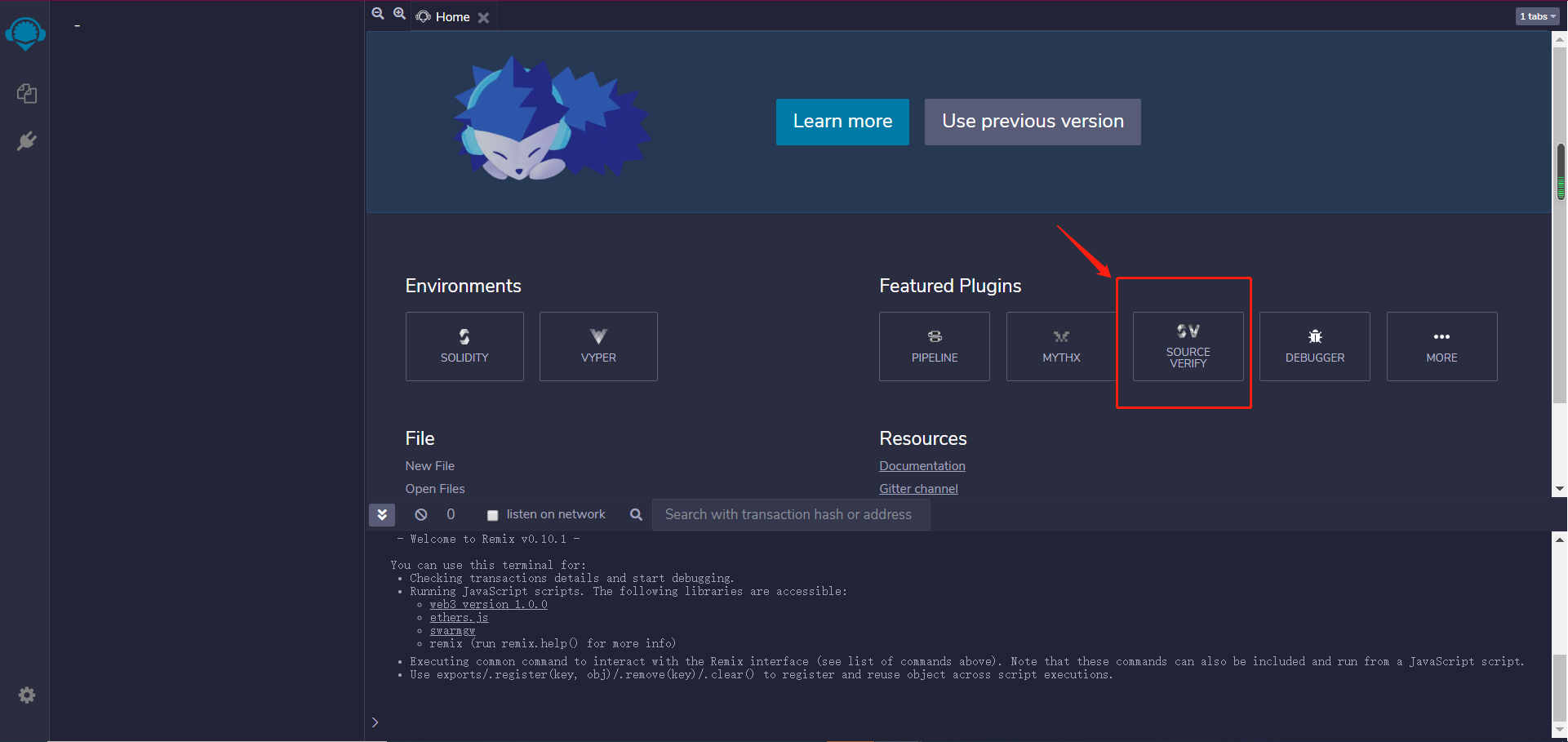Click the Learn more button
Screen dimensions: 1568x742
pos(842,122)
